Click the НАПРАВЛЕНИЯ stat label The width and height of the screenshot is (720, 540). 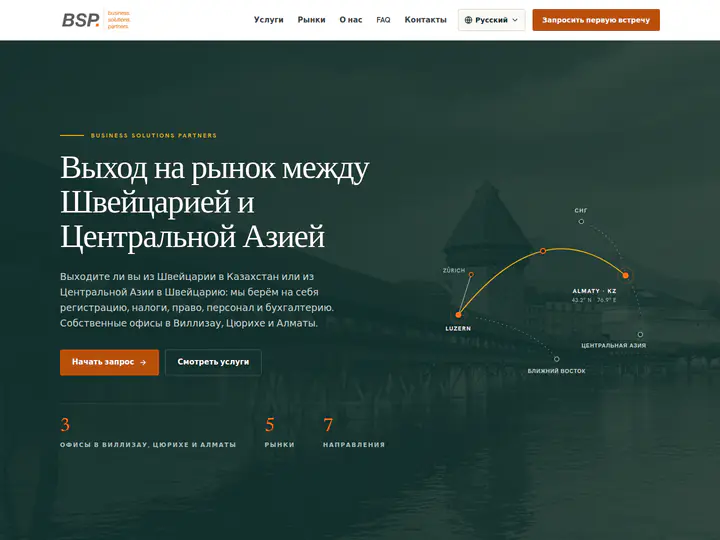354,444
